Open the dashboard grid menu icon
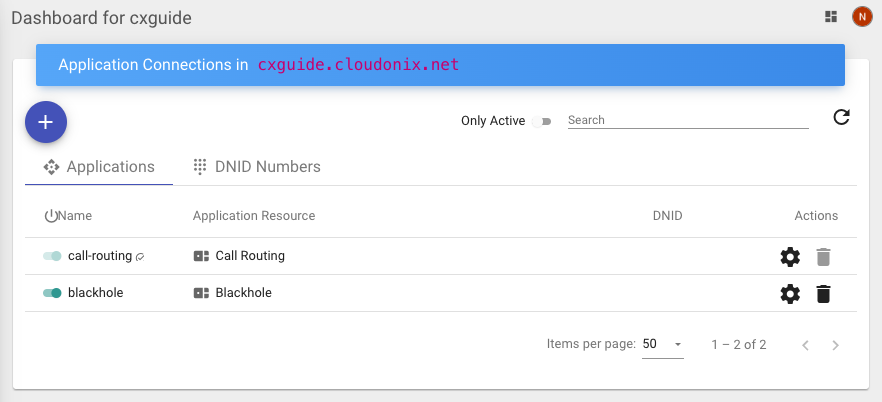This screenshot has height=402, width=882. (x=831, y=16)
